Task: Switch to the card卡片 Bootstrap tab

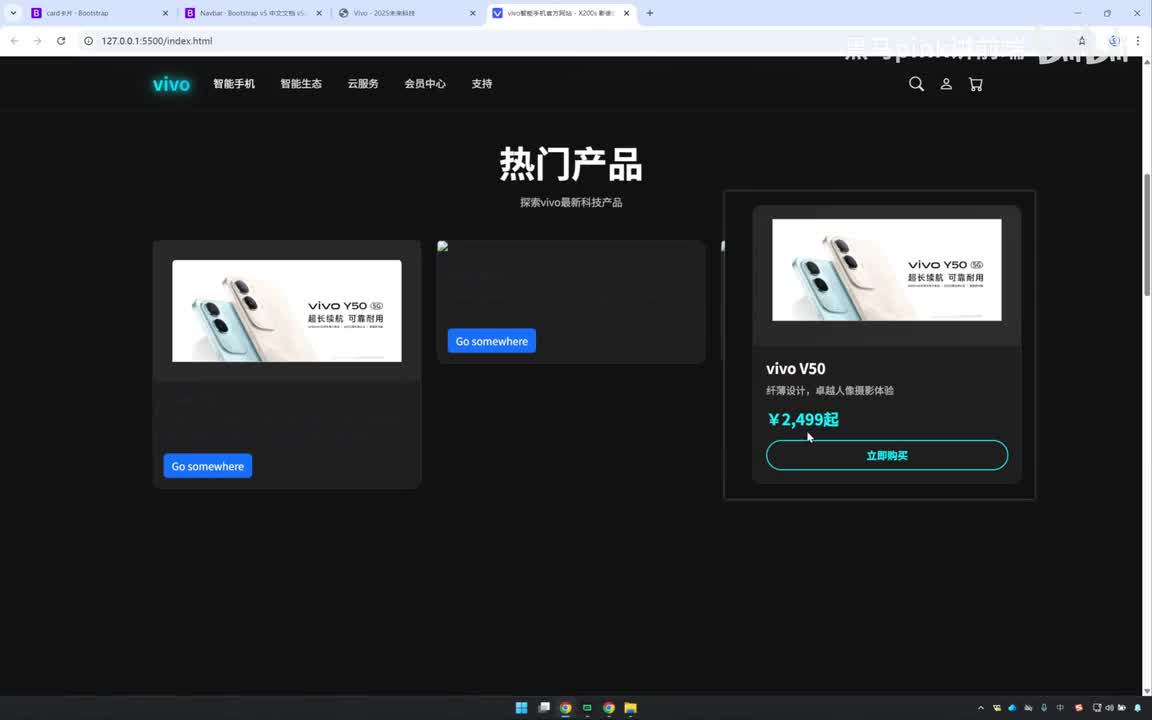Action: (x=100, y=13)
